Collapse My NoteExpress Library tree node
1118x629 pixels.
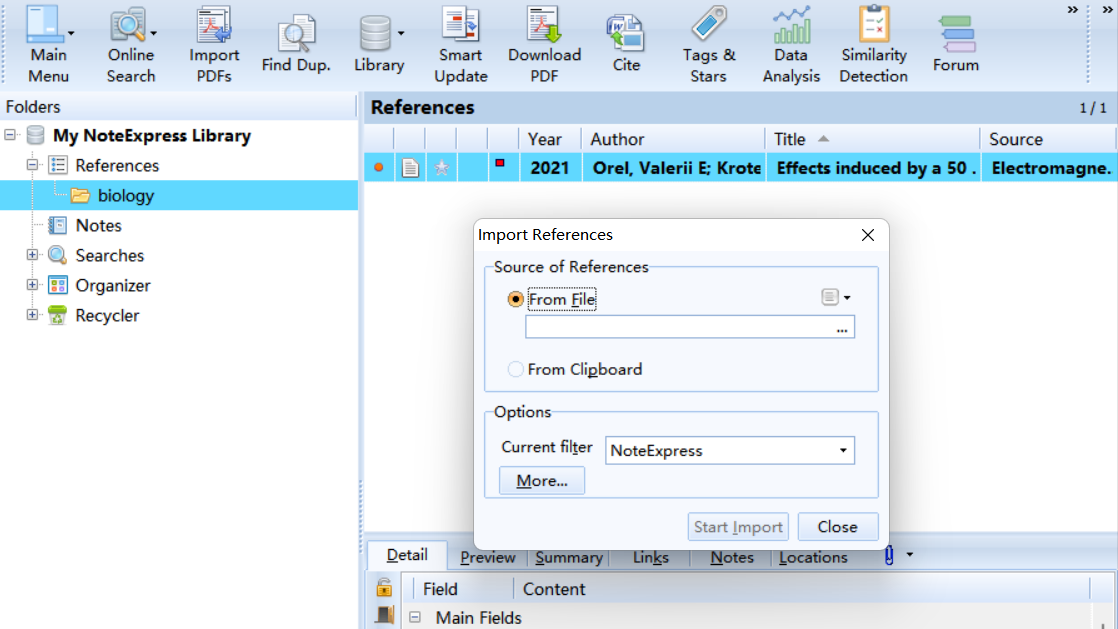tap(10, 135)
